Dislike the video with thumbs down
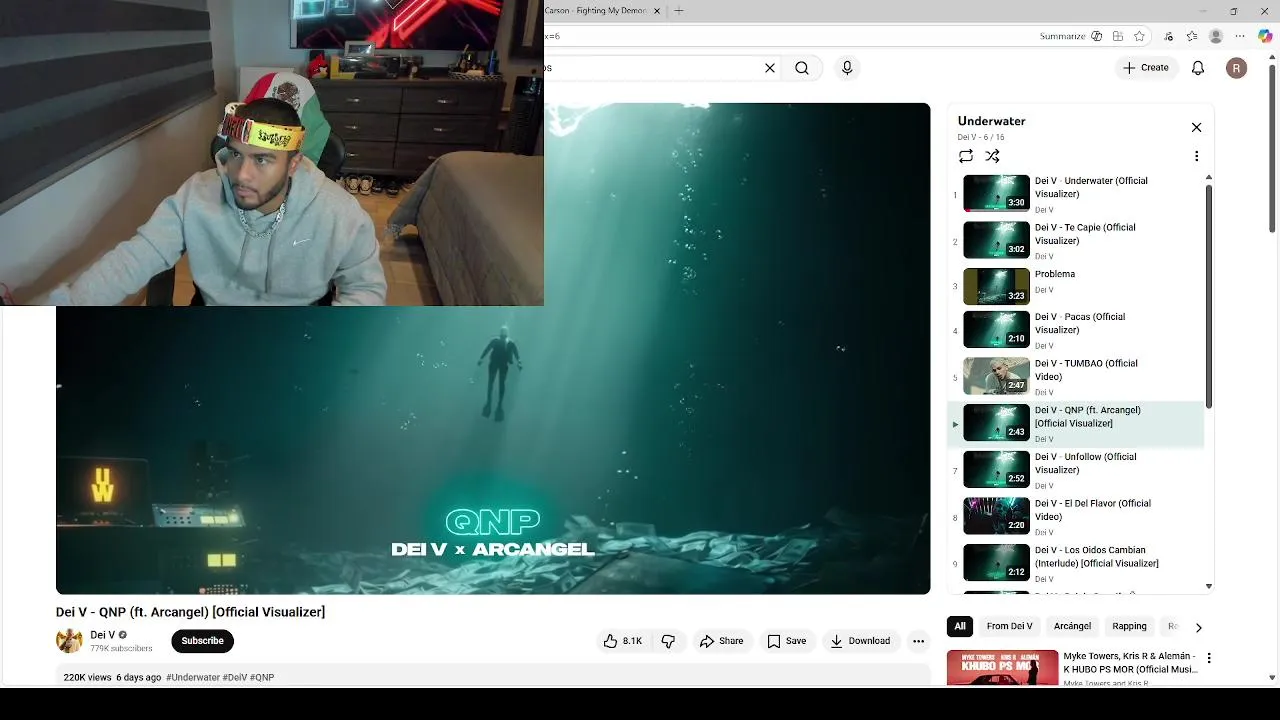The width and height of the screenshot is (1280, 720). click(x=668, y=641)
